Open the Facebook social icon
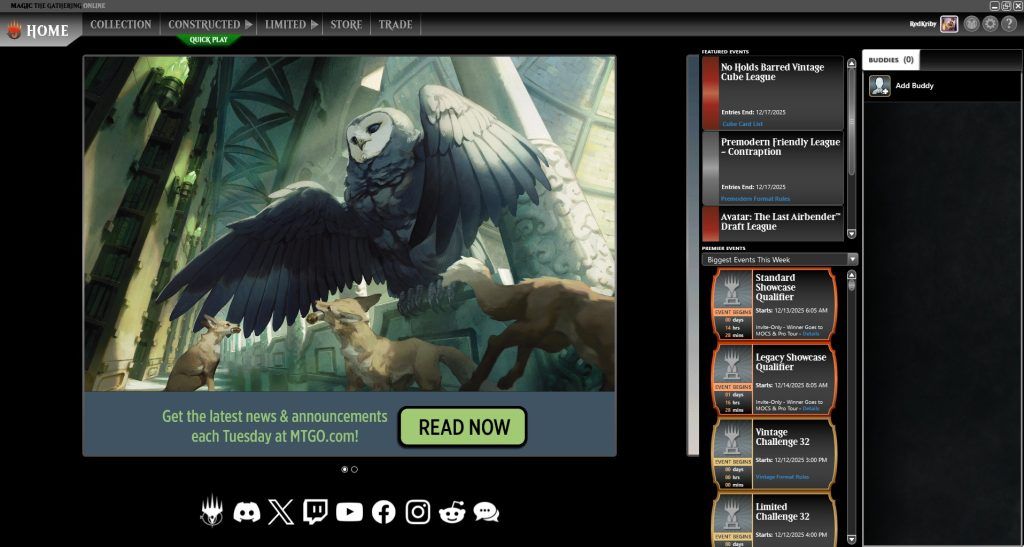The width and height of the screenshot is (1024, 547). (x=383, y=512)
